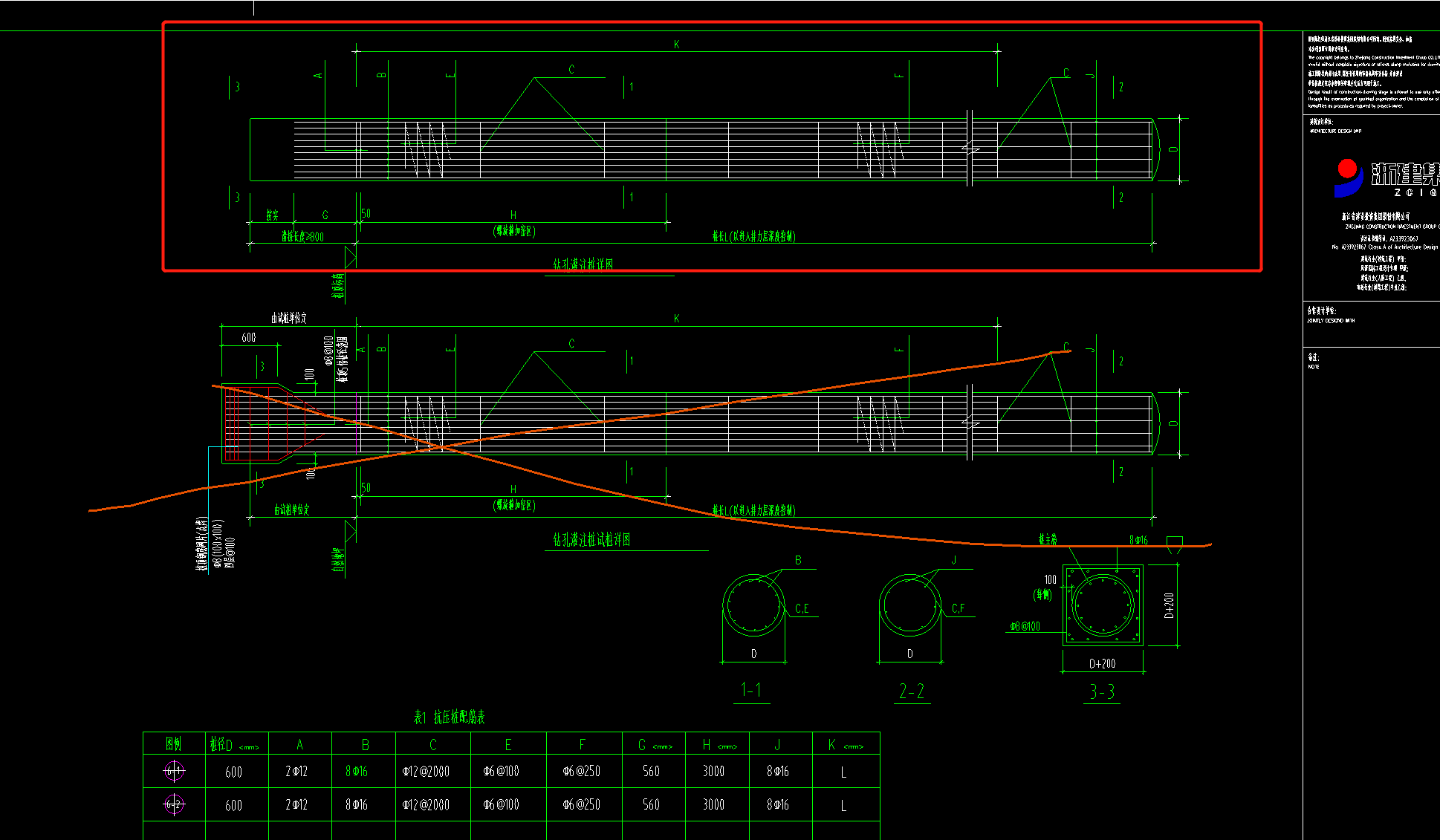The height and width of the screenshot is (840, 1440).
Task: Click the B leader label on section 1-1
Action: point(798,561)
